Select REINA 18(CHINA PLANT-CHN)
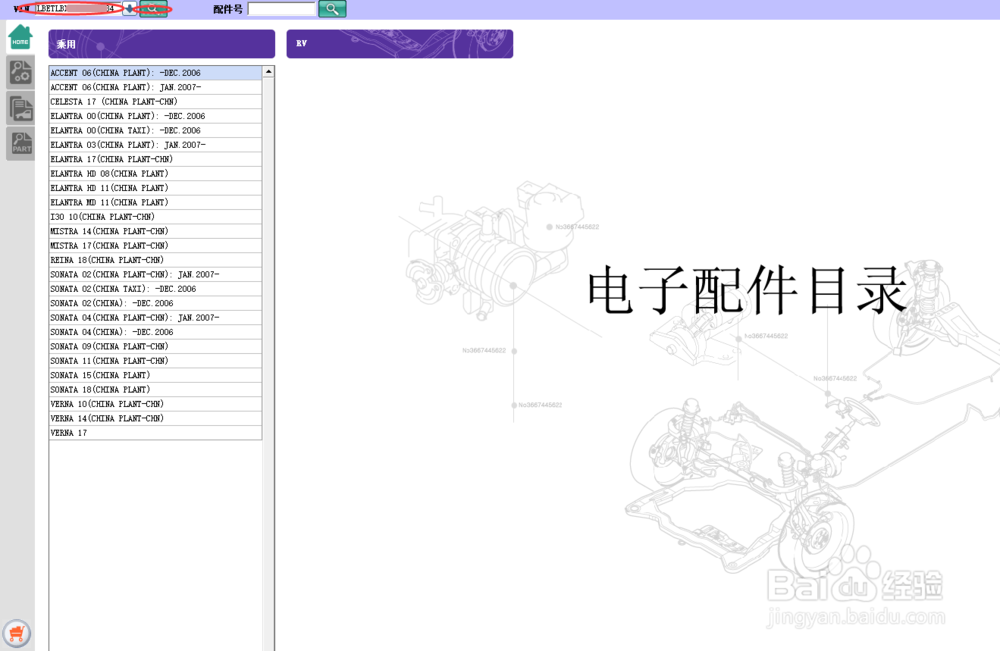This screenshot has height=651, width=1000. click(x=155, y=260)
